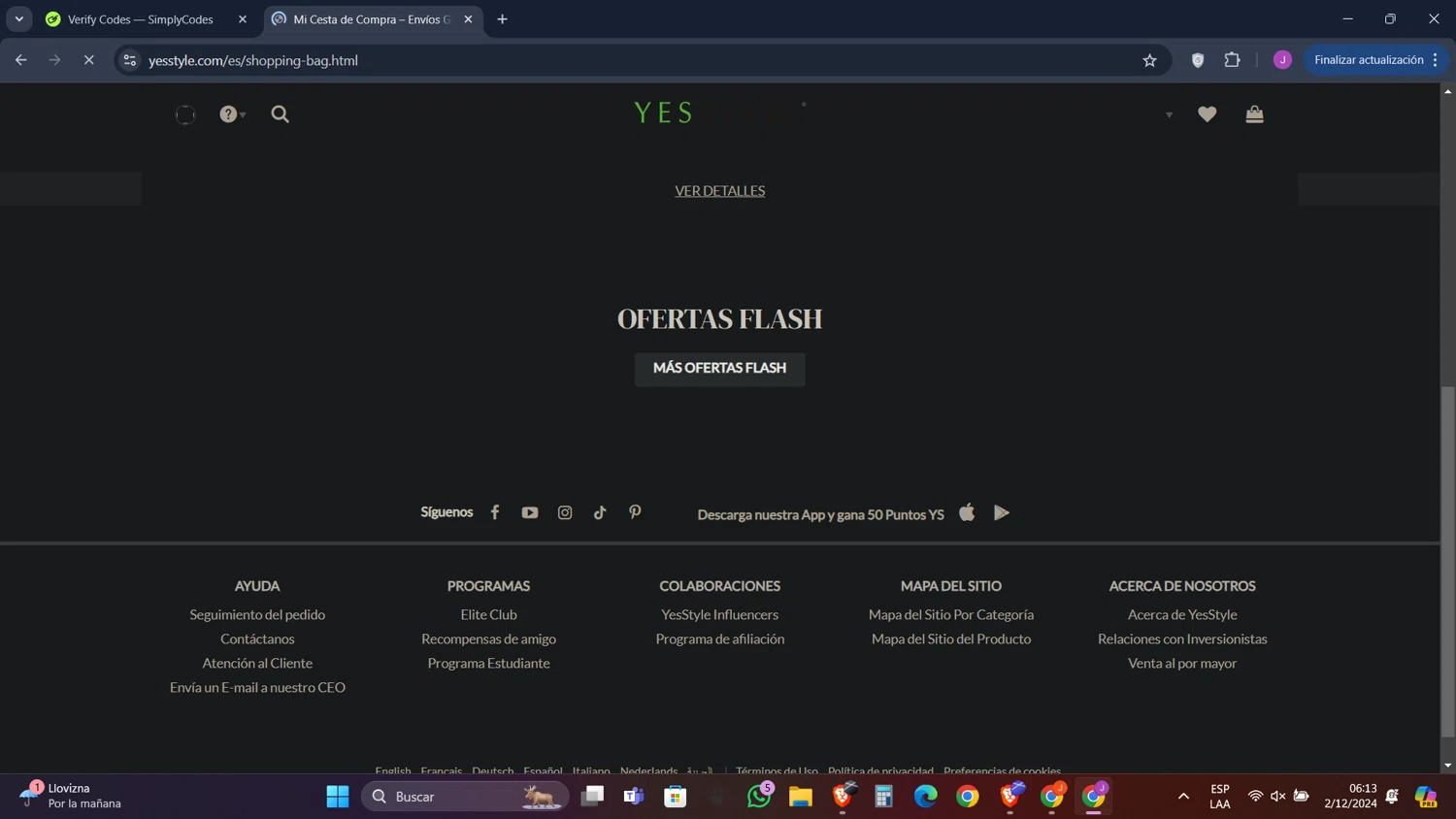The width and height of the screenshot is (1456, 819).
Task: Open Mapa del Sitio Por Categoría
Action: pos(951,615)
